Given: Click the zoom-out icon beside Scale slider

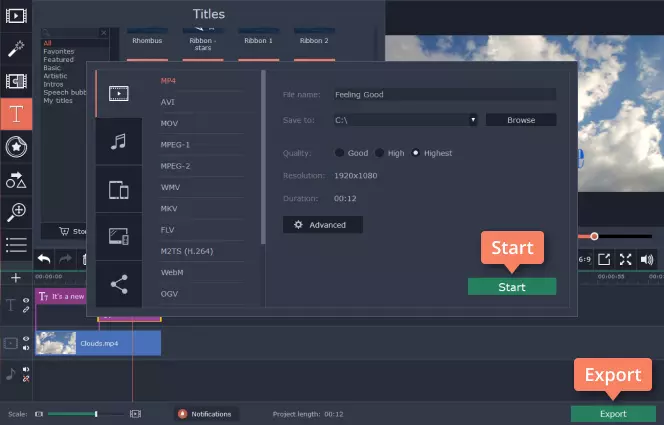Looking at the screenshot, I should 39,414.
